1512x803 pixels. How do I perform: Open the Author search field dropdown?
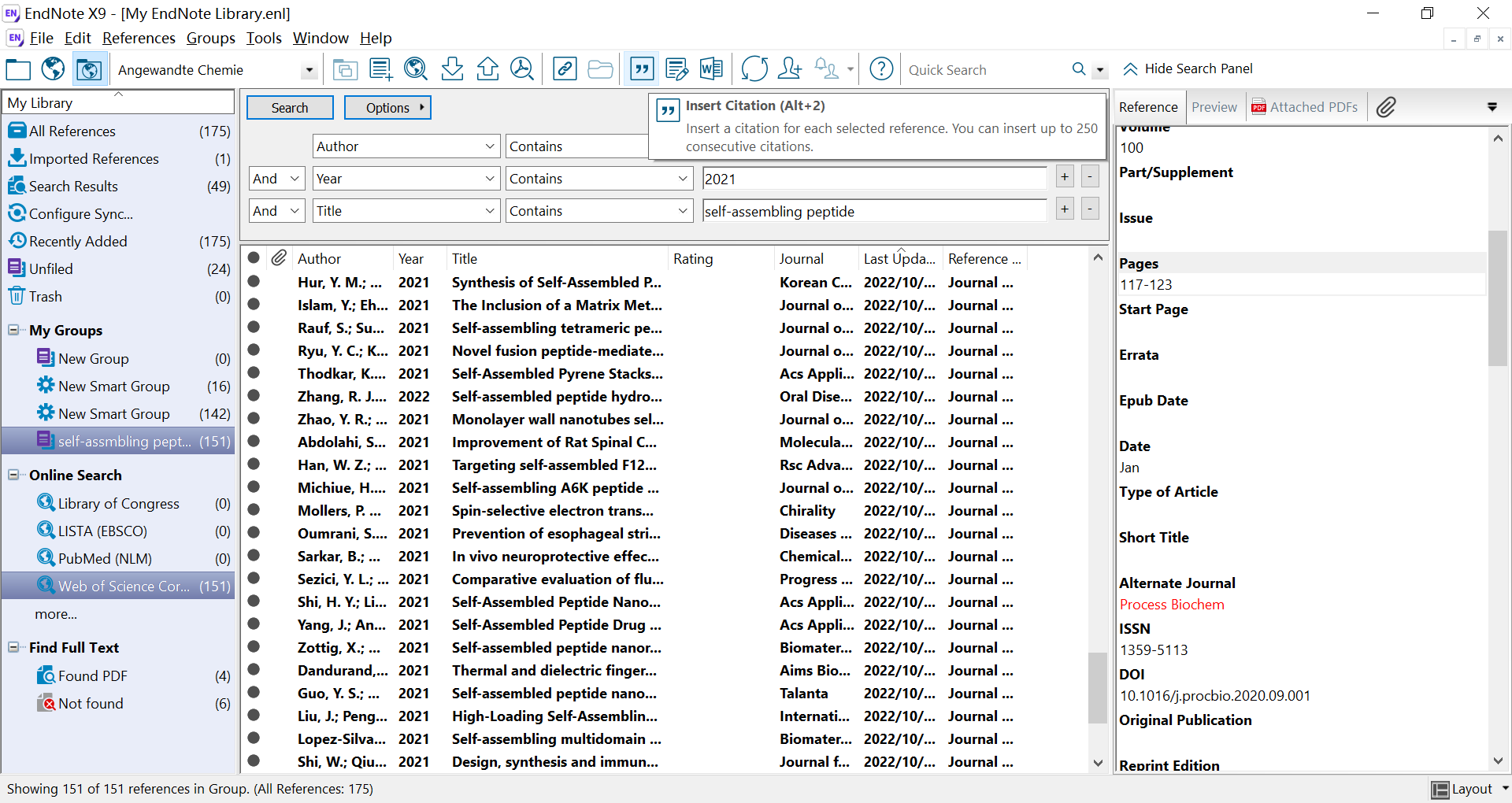coord(490,146)
